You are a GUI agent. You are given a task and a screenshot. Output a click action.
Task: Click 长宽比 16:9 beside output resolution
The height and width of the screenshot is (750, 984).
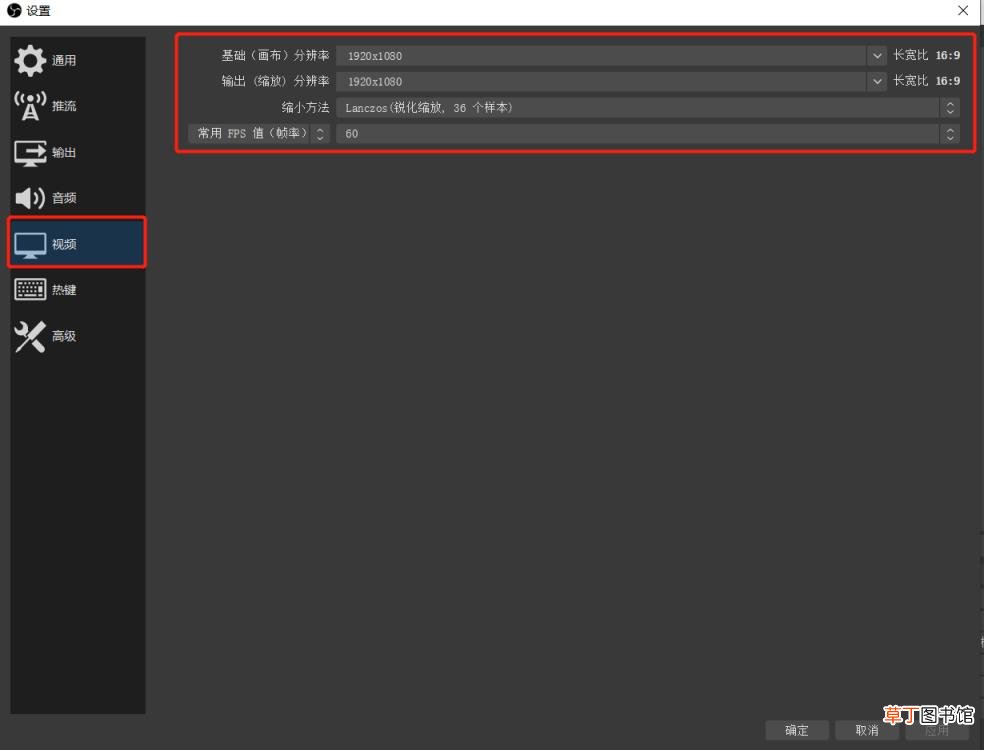(x=926, y=81)
